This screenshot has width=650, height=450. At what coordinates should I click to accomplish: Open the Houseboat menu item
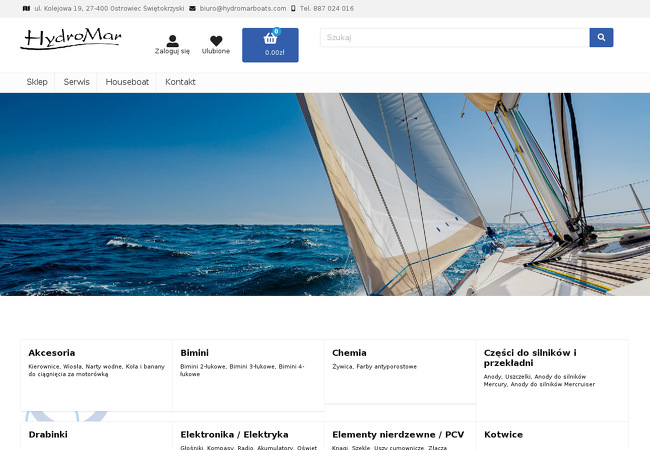coord(127,82)
